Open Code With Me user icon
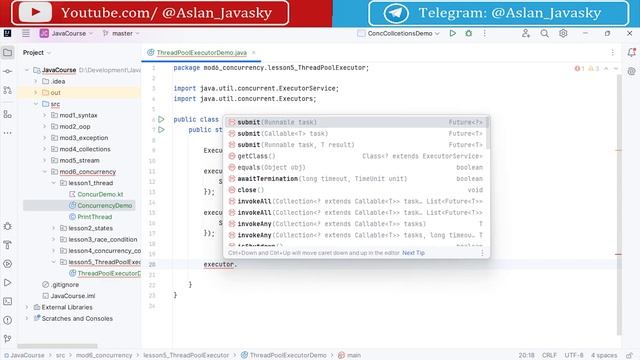The width and height of the screenshot is (640, 360). coord(526,33)
